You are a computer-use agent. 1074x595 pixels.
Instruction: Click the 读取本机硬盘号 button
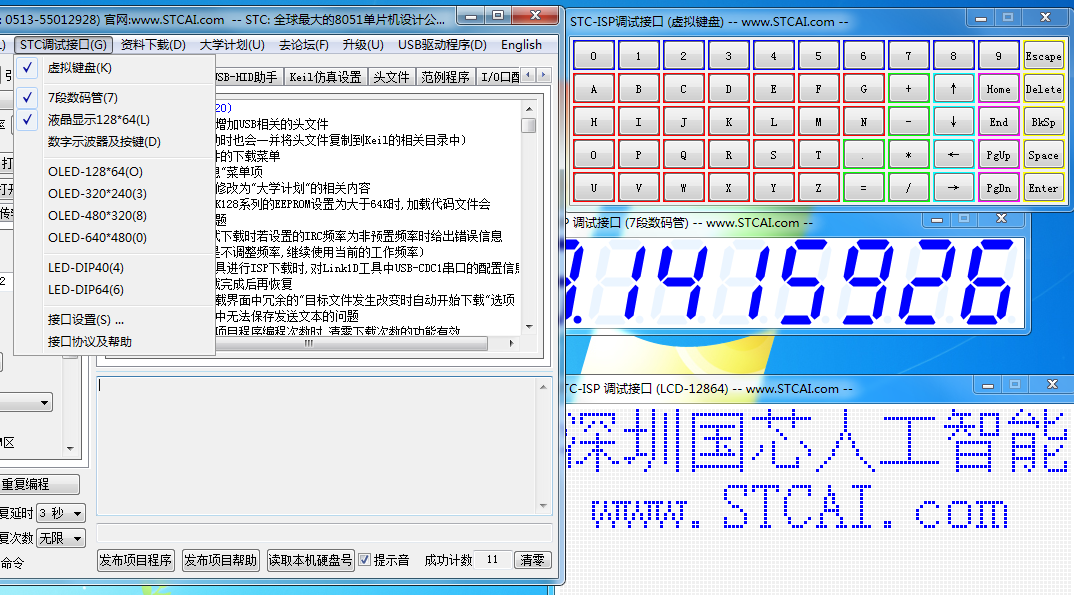(310, 560)
